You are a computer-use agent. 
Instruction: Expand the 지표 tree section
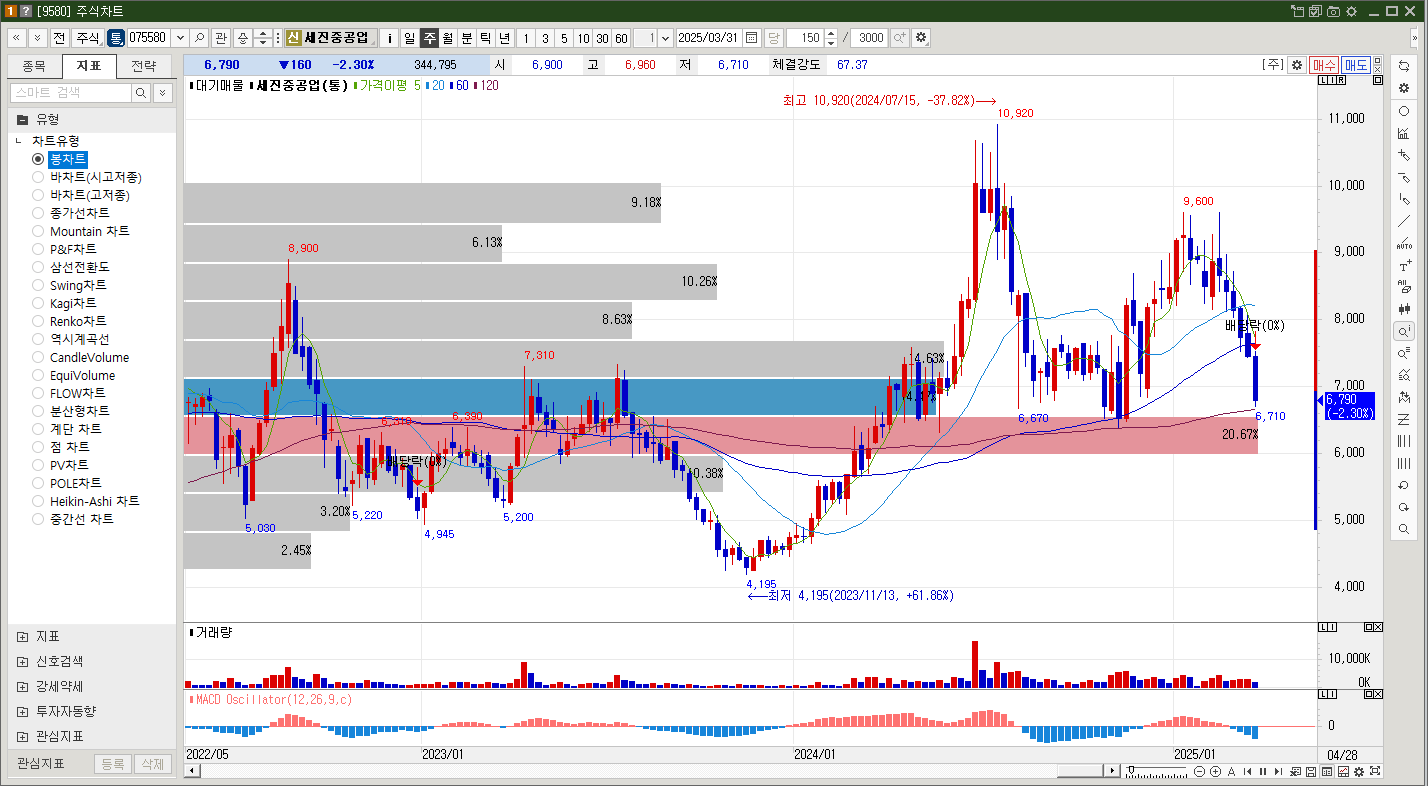point(22,636)
